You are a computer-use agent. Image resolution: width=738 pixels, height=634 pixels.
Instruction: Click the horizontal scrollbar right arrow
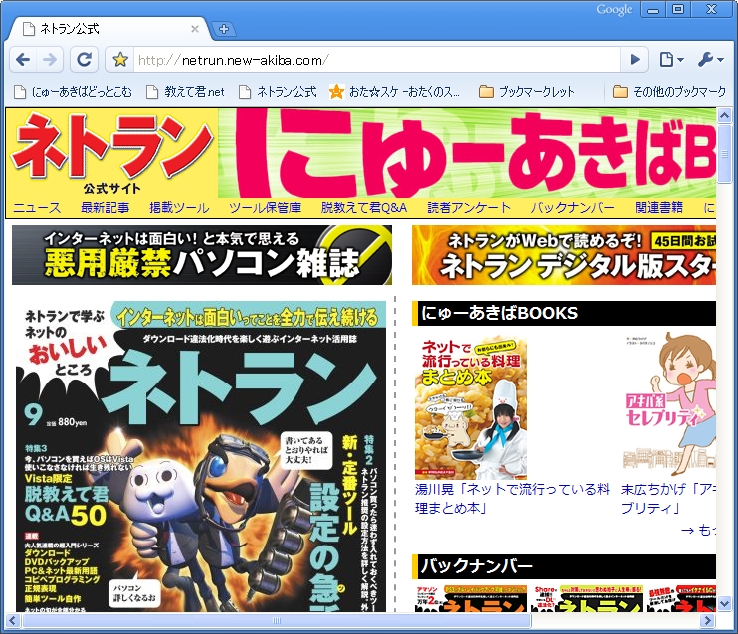tap(707, 620)
